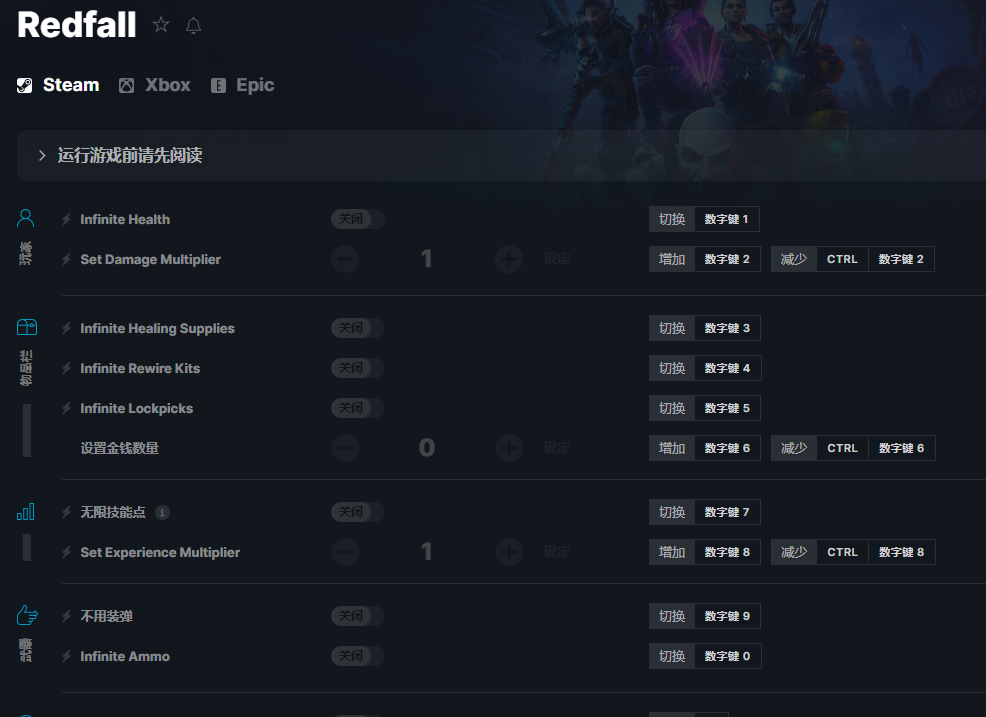Select the Steam platform tab

pyautogui.click(x=58, y=85)
